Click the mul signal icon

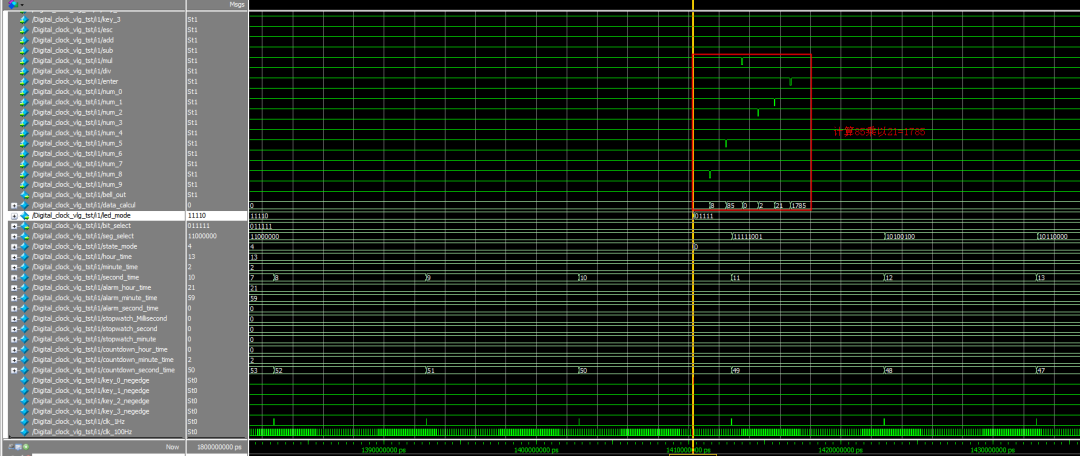tap(25, 60)
